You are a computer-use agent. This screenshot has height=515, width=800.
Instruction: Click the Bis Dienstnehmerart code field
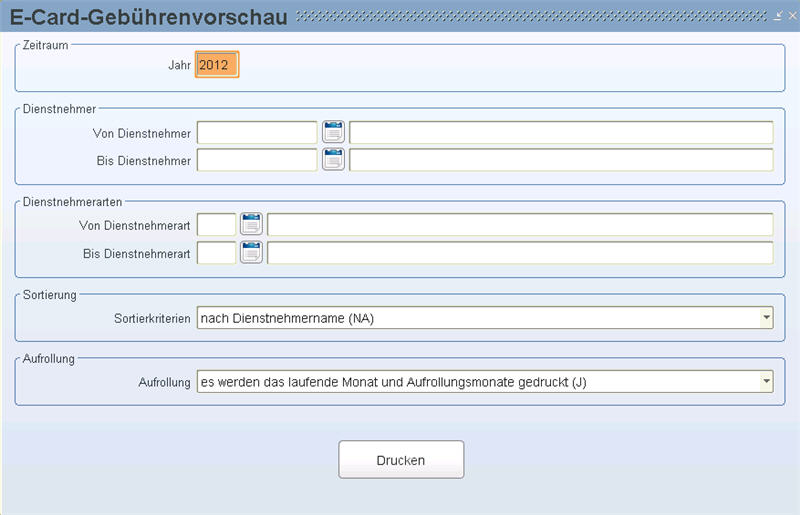coord(216,253)
